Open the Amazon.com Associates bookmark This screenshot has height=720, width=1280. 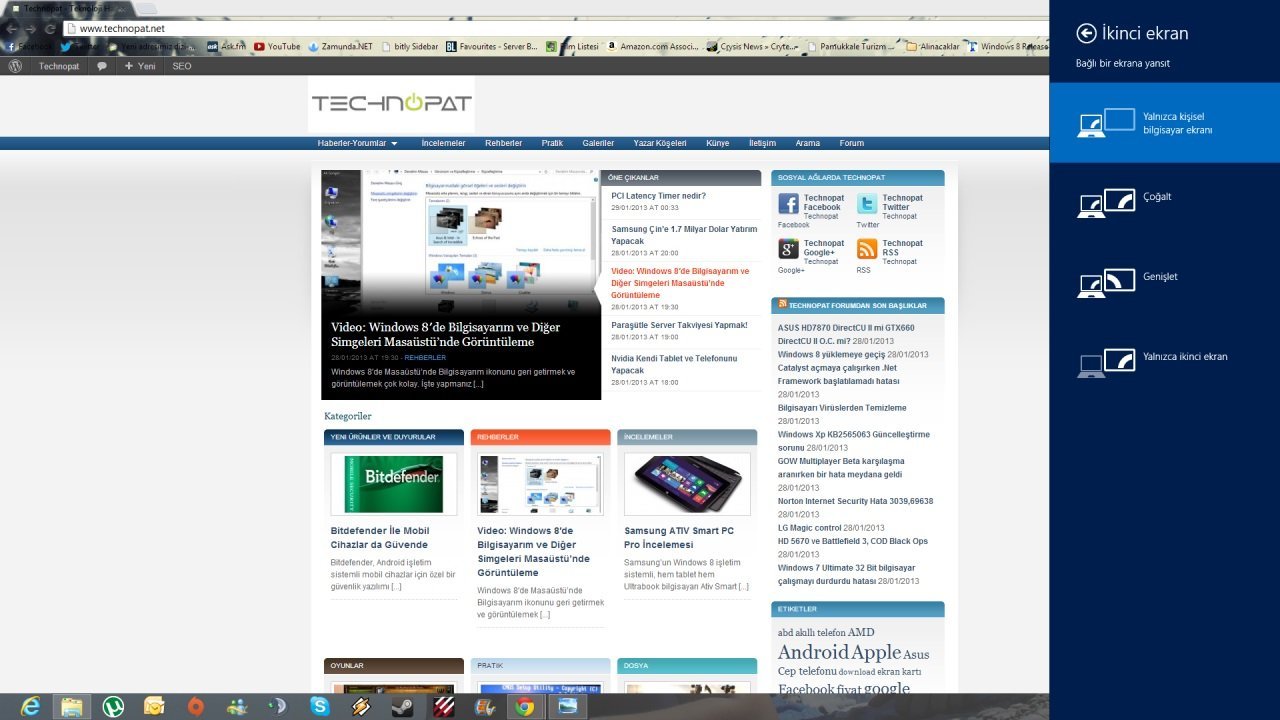[x=651, y=46]
